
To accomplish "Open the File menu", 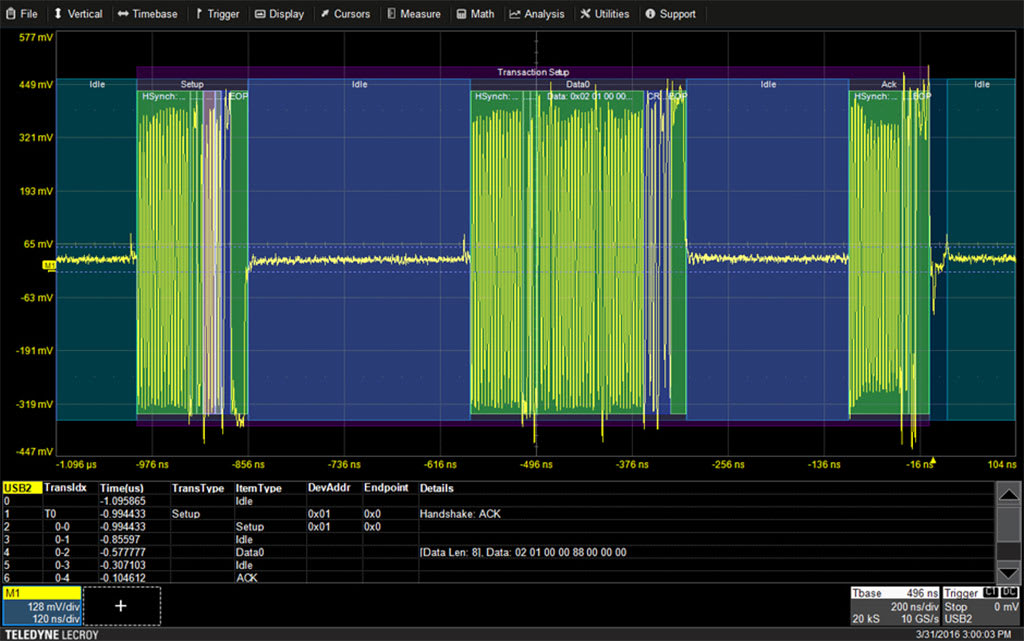I will click(22, 14).
